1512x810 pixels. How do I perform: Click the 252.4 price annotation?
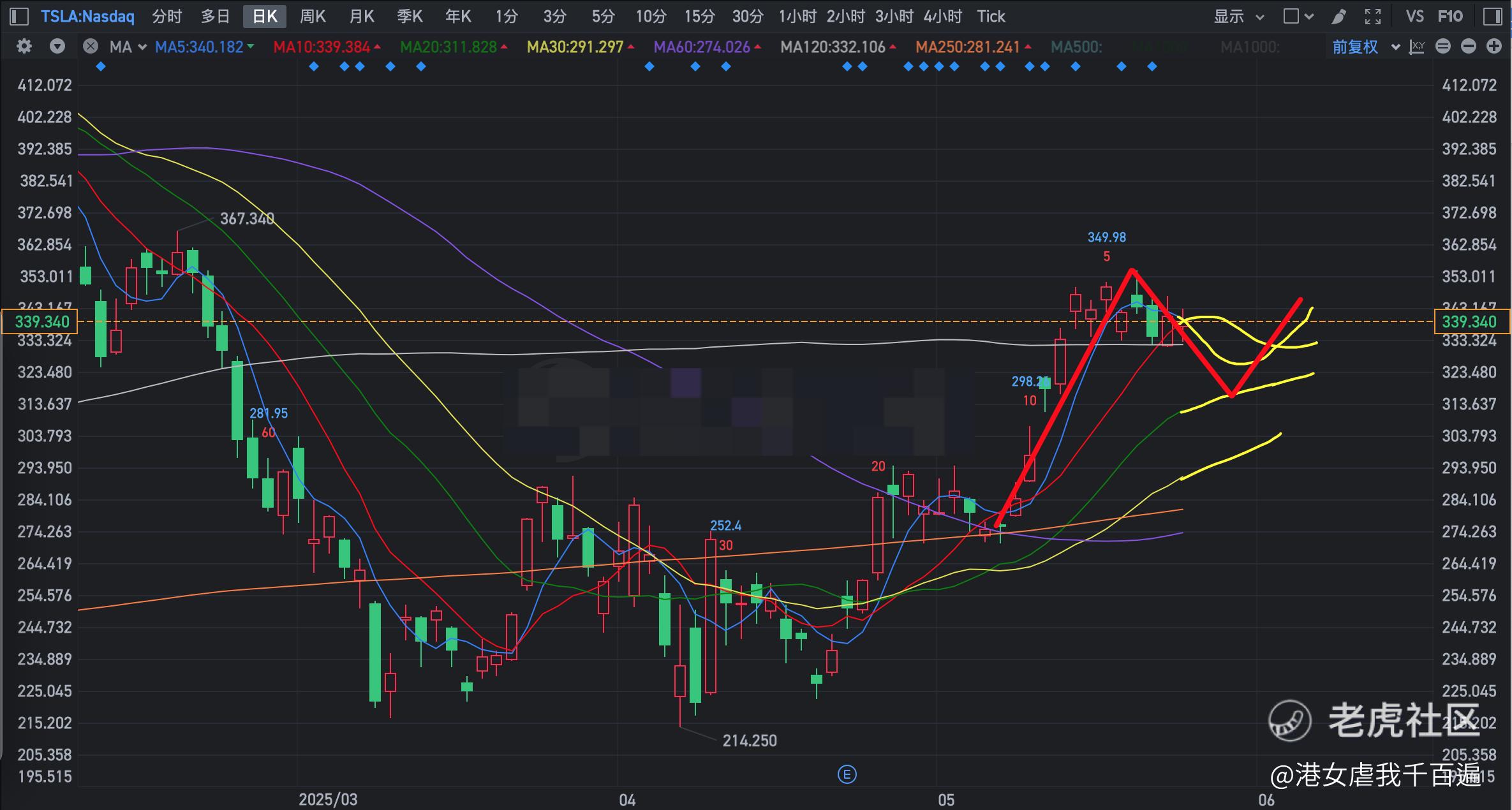click(x=726, y=526)
